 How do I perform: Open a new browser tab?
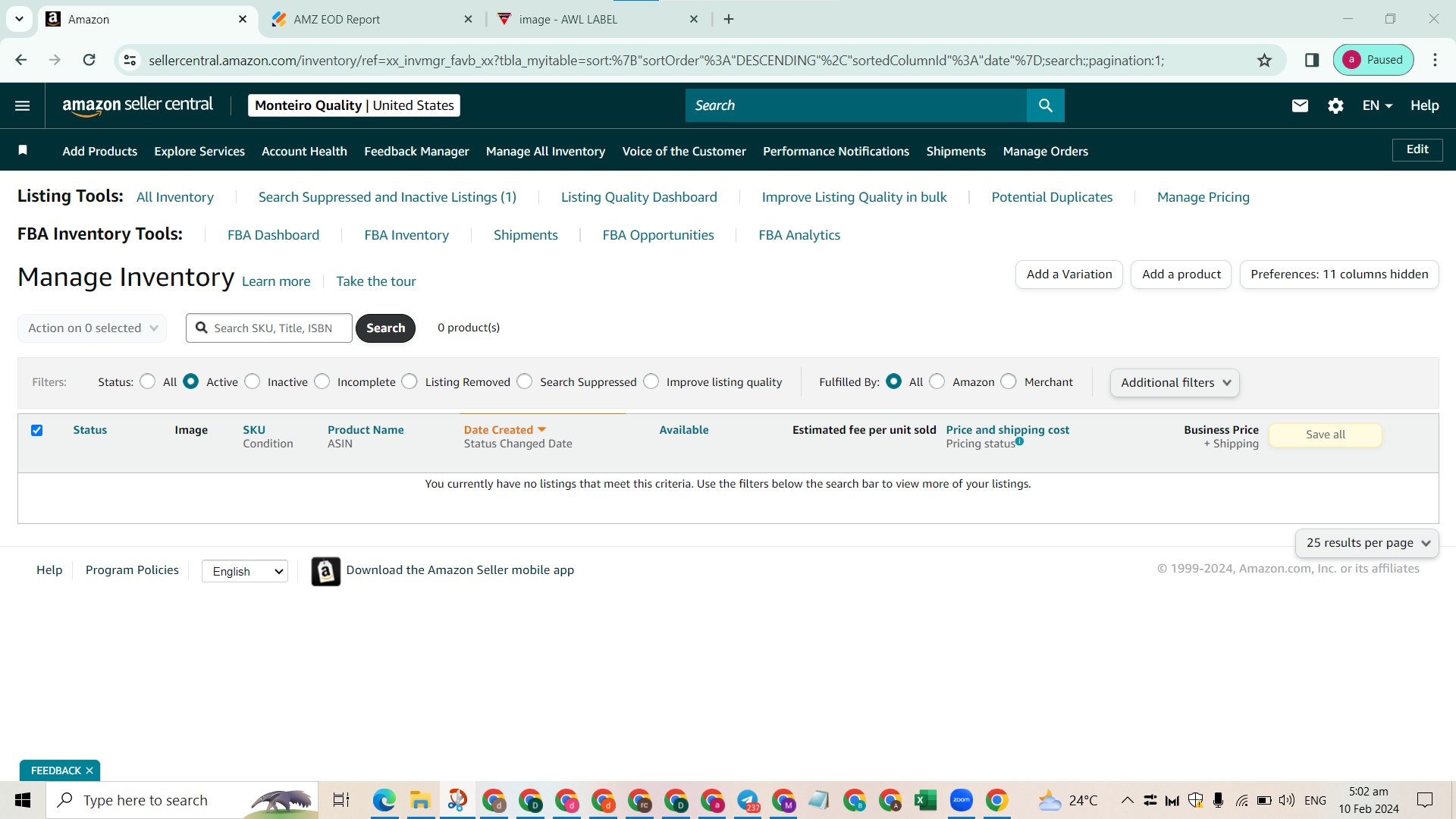(729, 19)
